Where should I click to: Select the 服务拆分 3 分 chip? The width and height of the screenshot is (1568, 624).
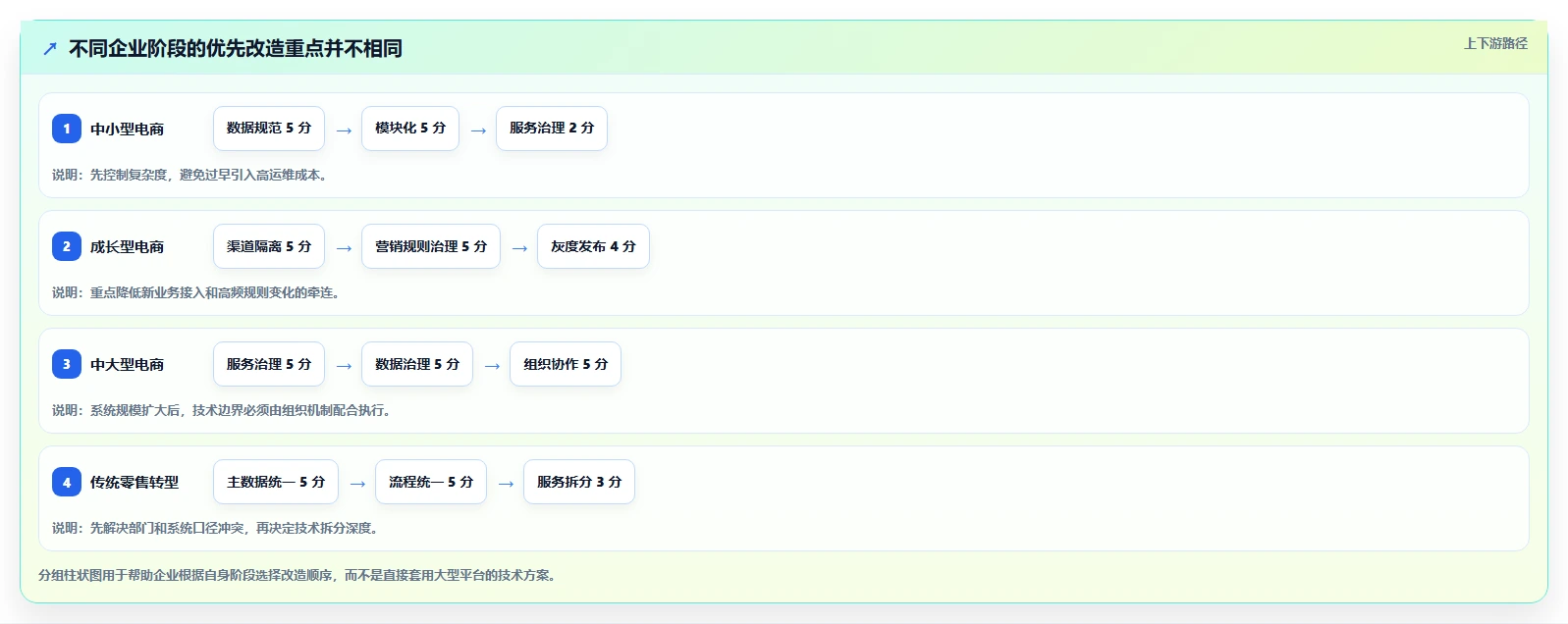[579, 482]
